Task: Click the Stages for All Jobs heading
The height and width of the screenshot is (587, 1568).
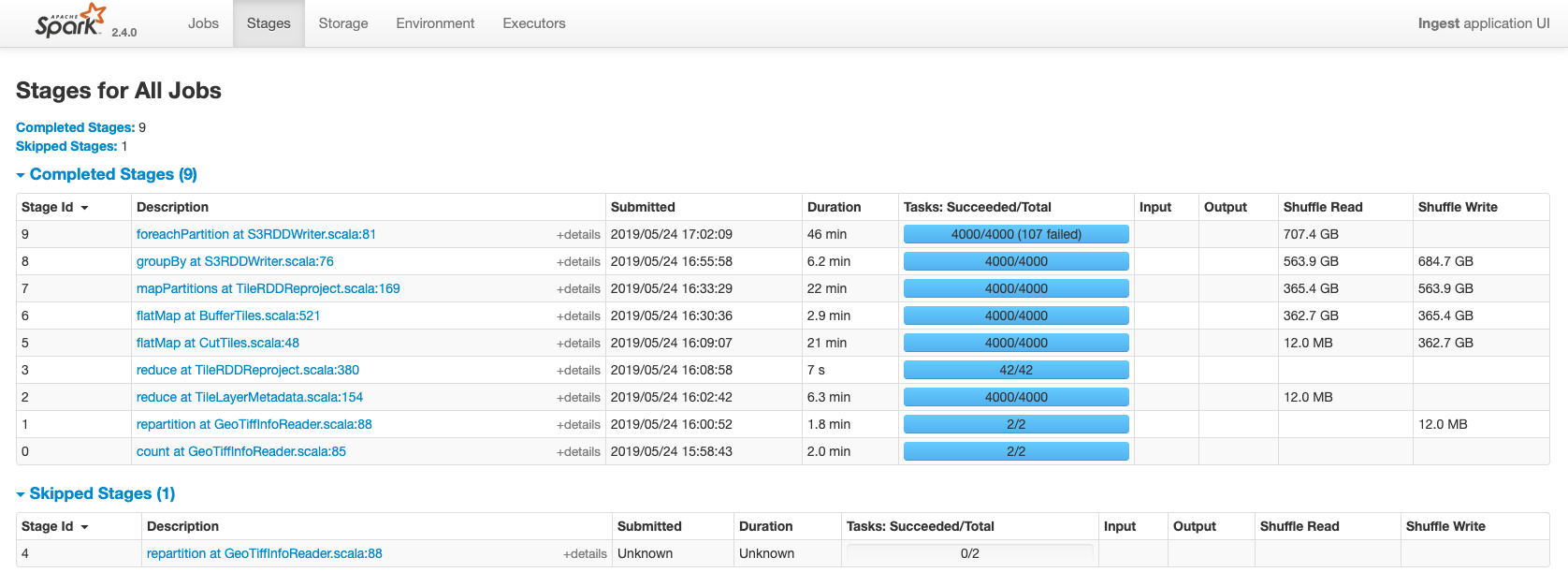Action: (119, 91)
